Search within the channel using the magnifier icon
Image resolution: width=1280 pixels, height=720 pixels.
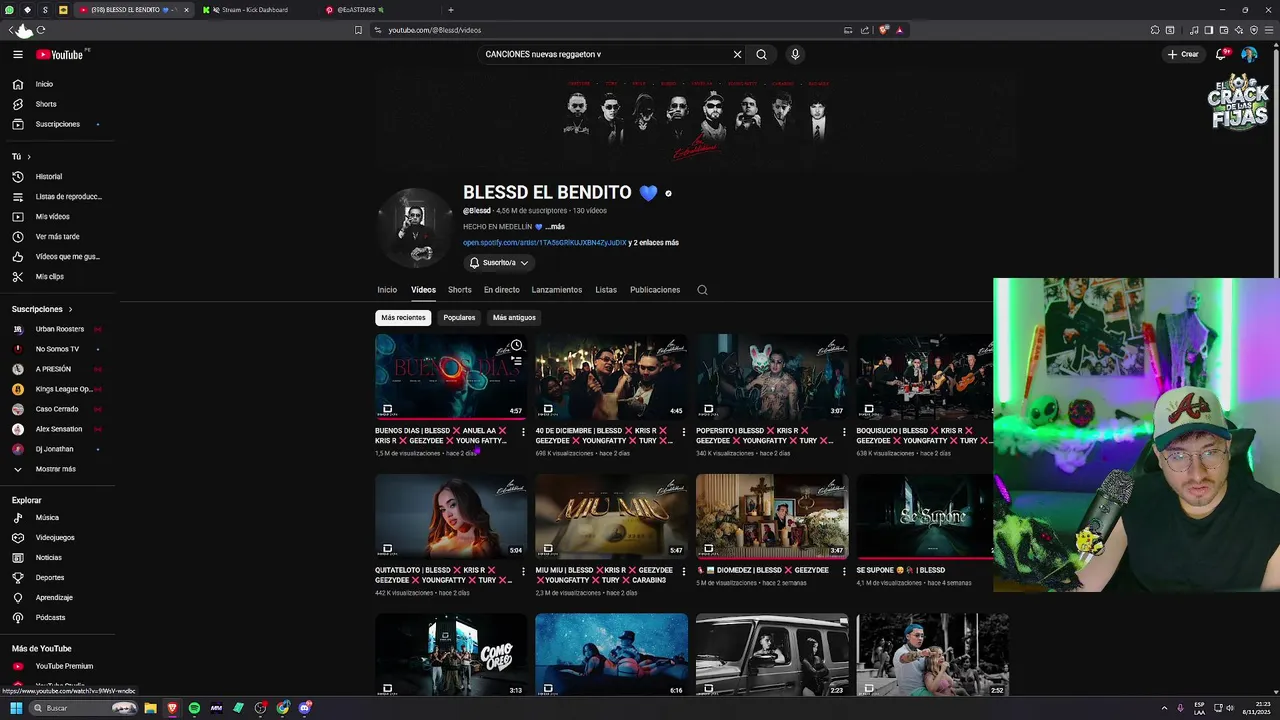click(x=702, y=290)
